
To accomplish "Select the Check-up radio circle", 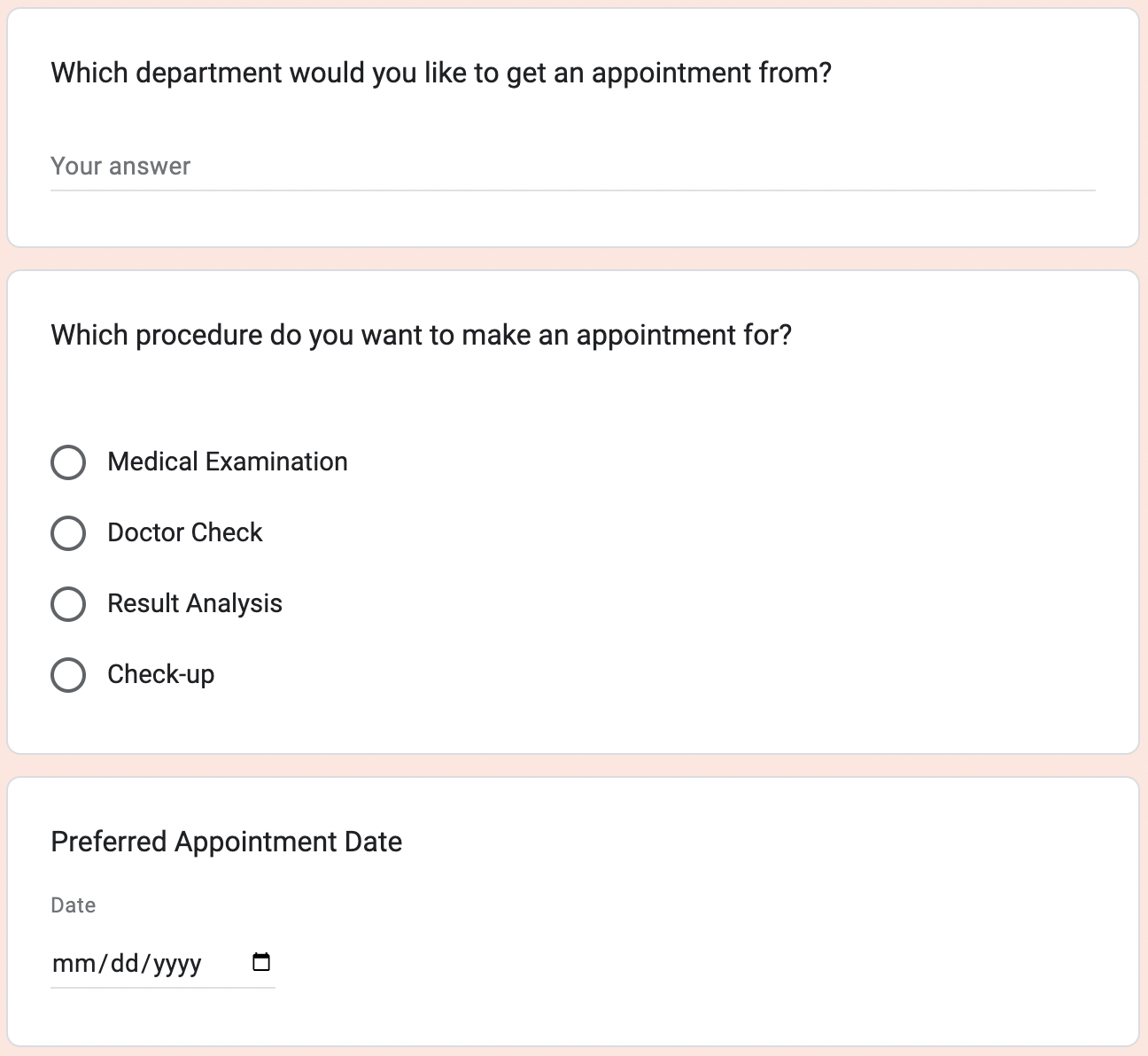I will 68,674.
